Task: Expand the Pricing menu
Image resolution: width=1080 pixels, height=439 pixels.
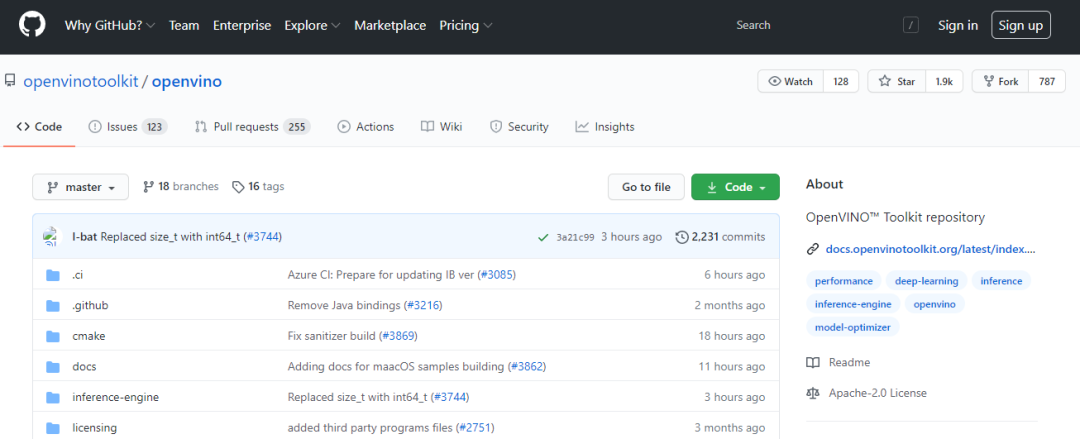Action: coord(466,25)
